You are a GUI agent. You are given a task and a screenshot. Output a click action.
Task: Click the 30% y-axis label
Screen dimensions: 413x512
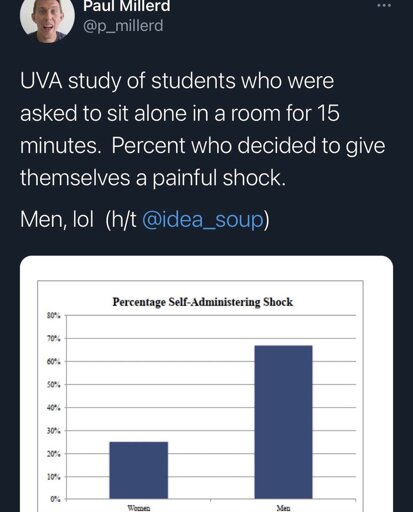(54, 431)
